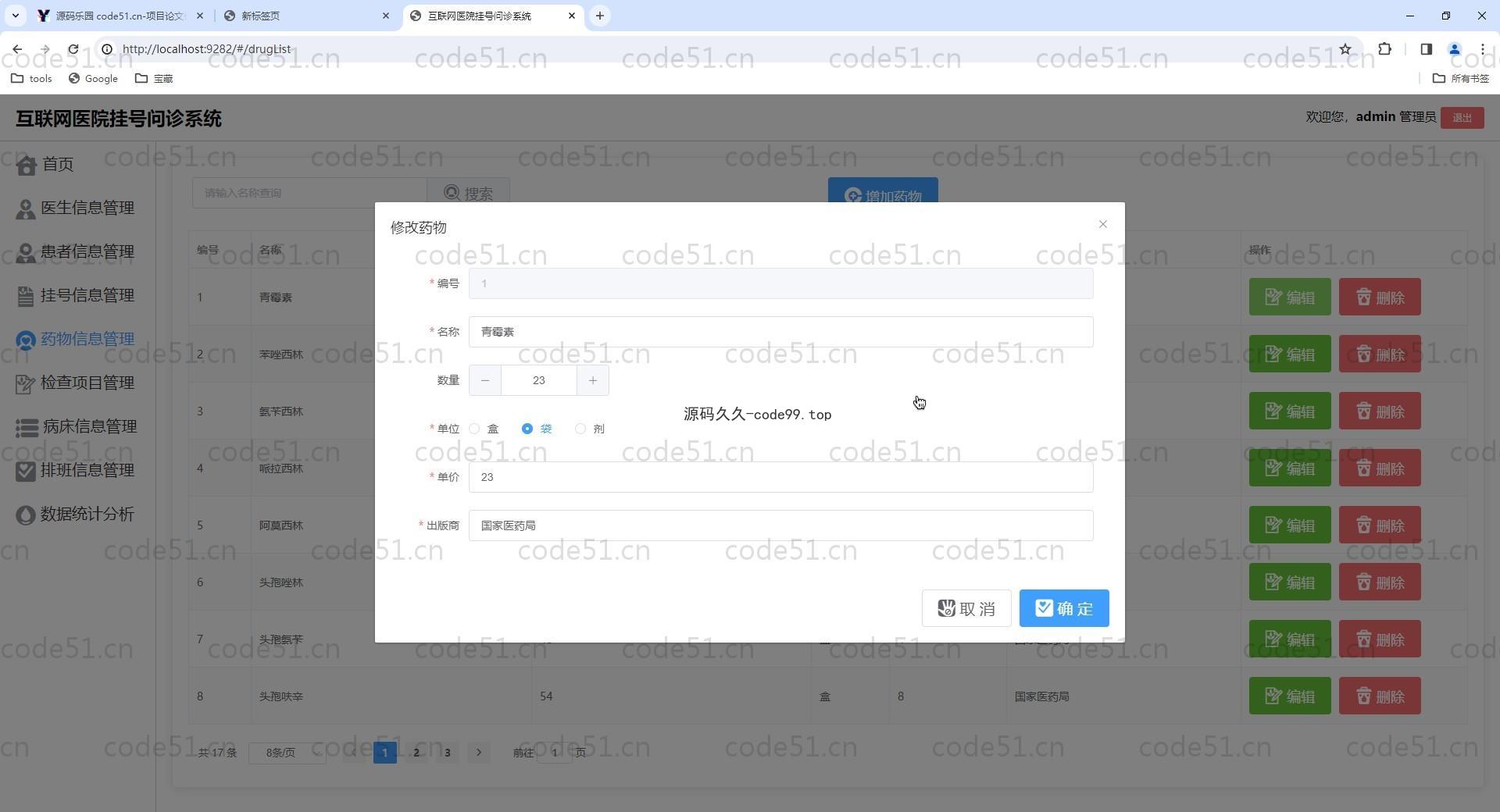
Task: Open 首页 in the sidebar
Action: (45, 164)
